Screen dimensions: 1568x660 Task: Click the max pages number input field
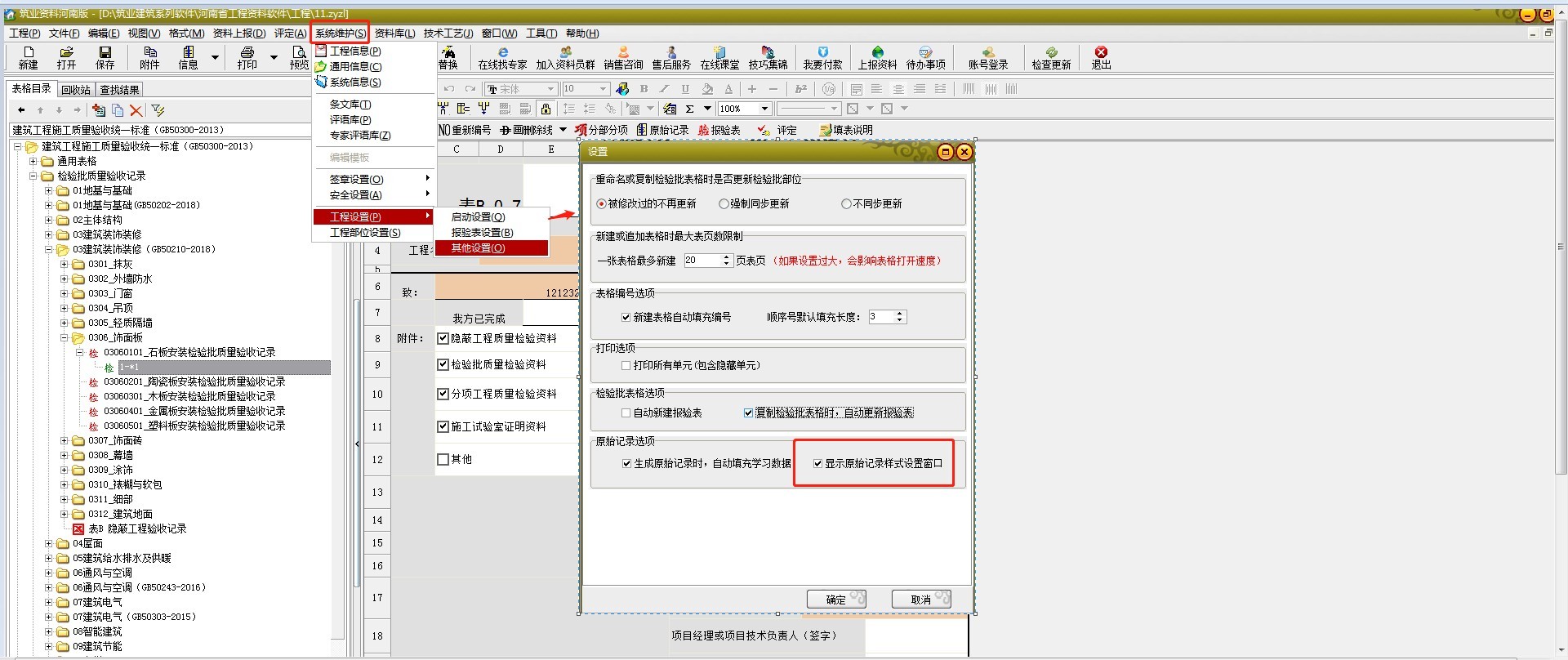[x=702, y=261]
